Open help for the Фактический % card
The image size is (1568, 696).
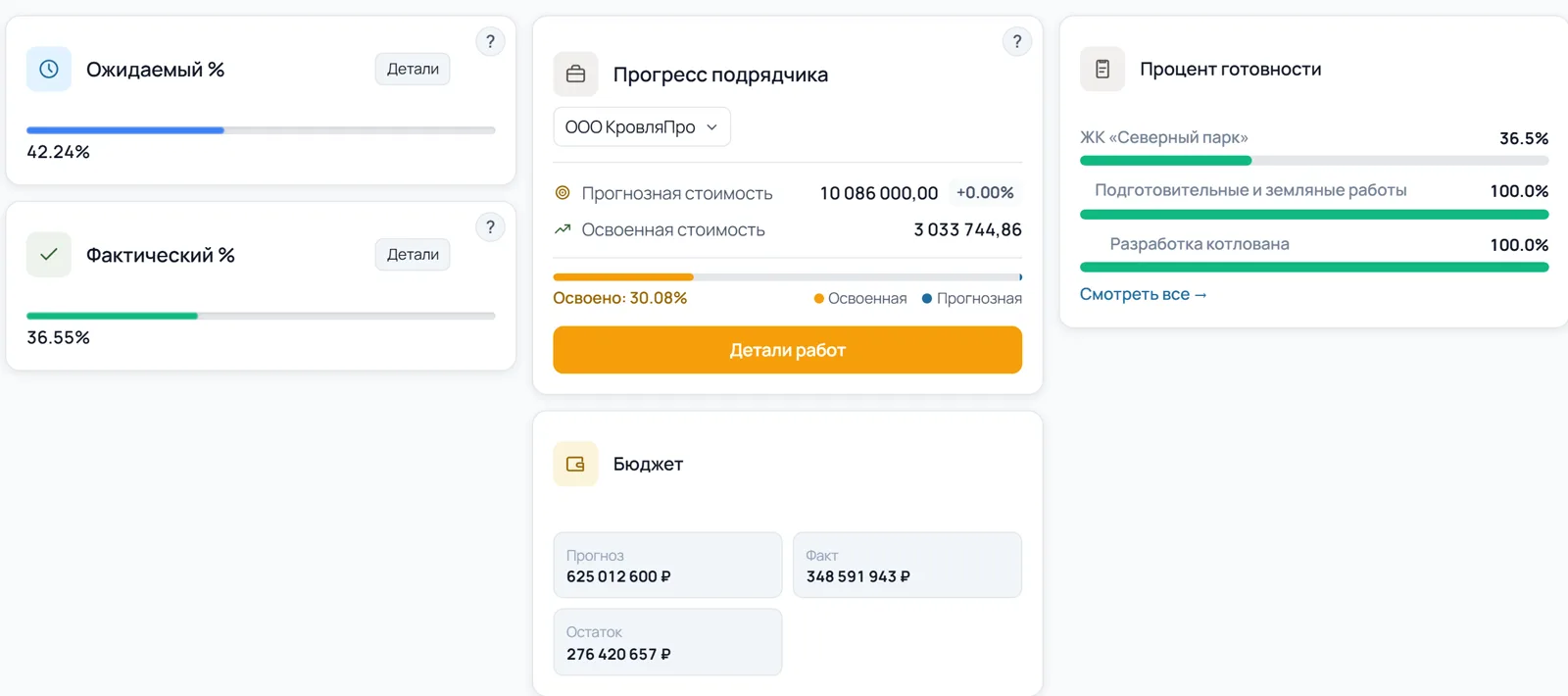coord(490,227)
